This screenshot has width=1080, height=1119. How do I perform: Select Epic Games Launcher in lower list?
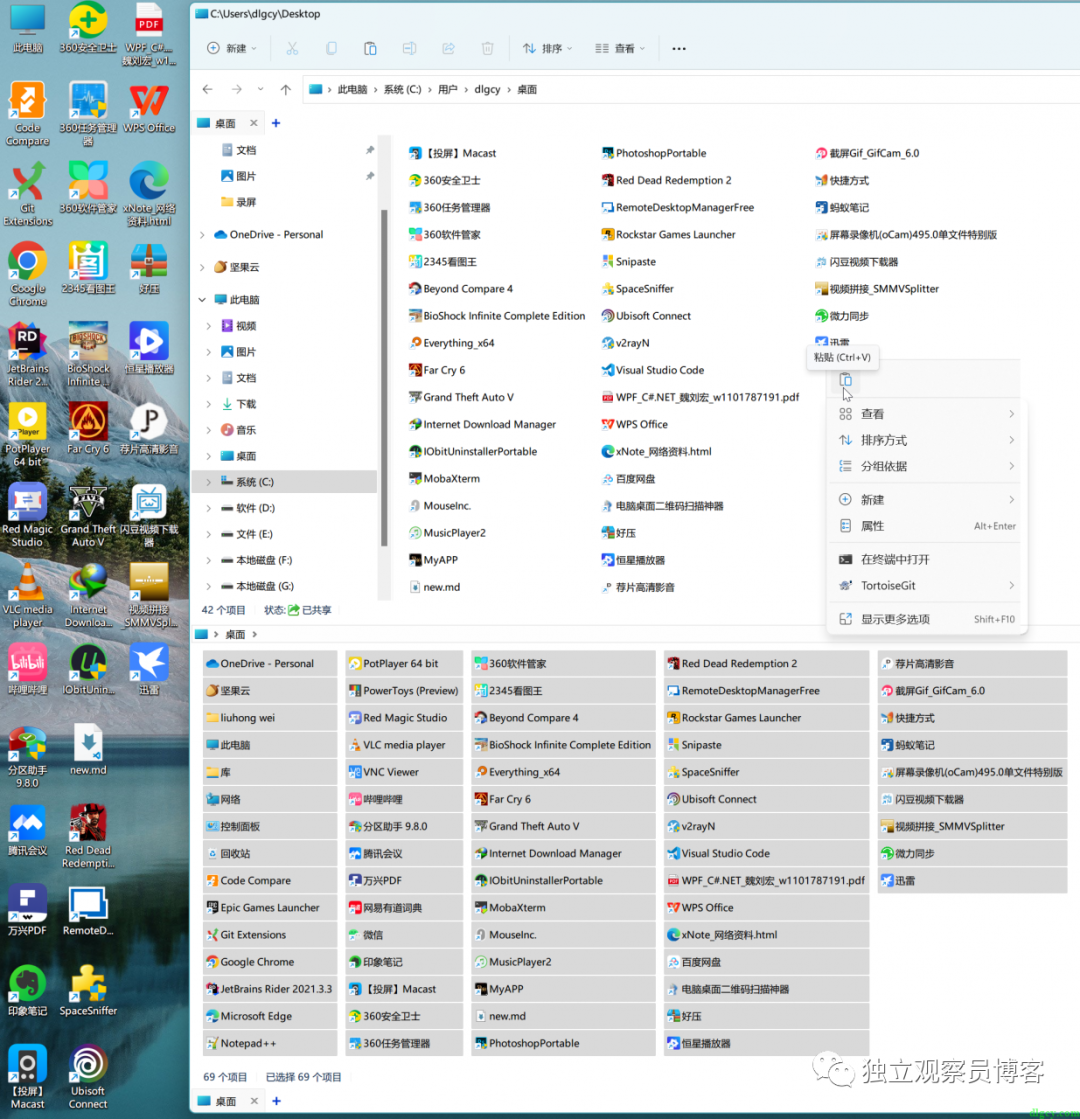pyautogui.click(x=271, y=907)
